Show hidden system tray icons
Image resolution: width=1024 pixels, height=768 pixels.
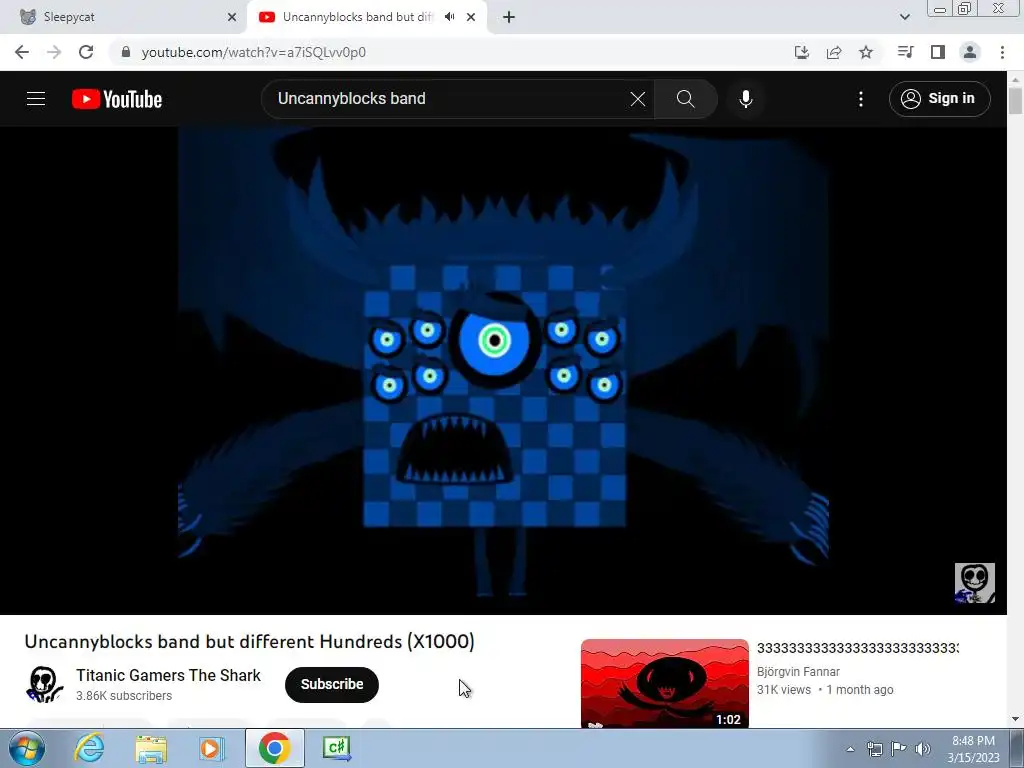coord(850,749)
